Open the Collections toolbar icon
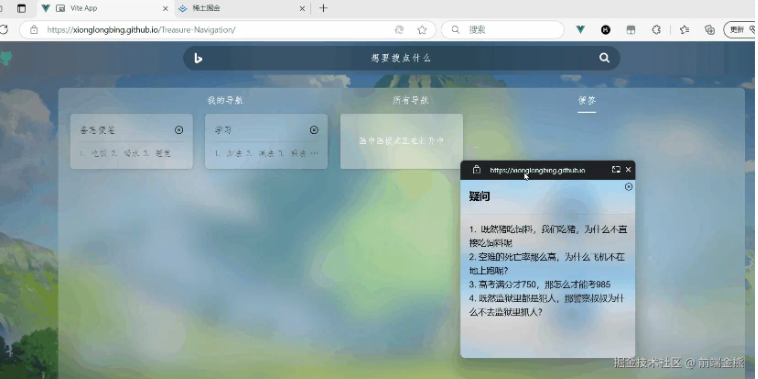Screen dimensions: 758x379 click(710, 30)
